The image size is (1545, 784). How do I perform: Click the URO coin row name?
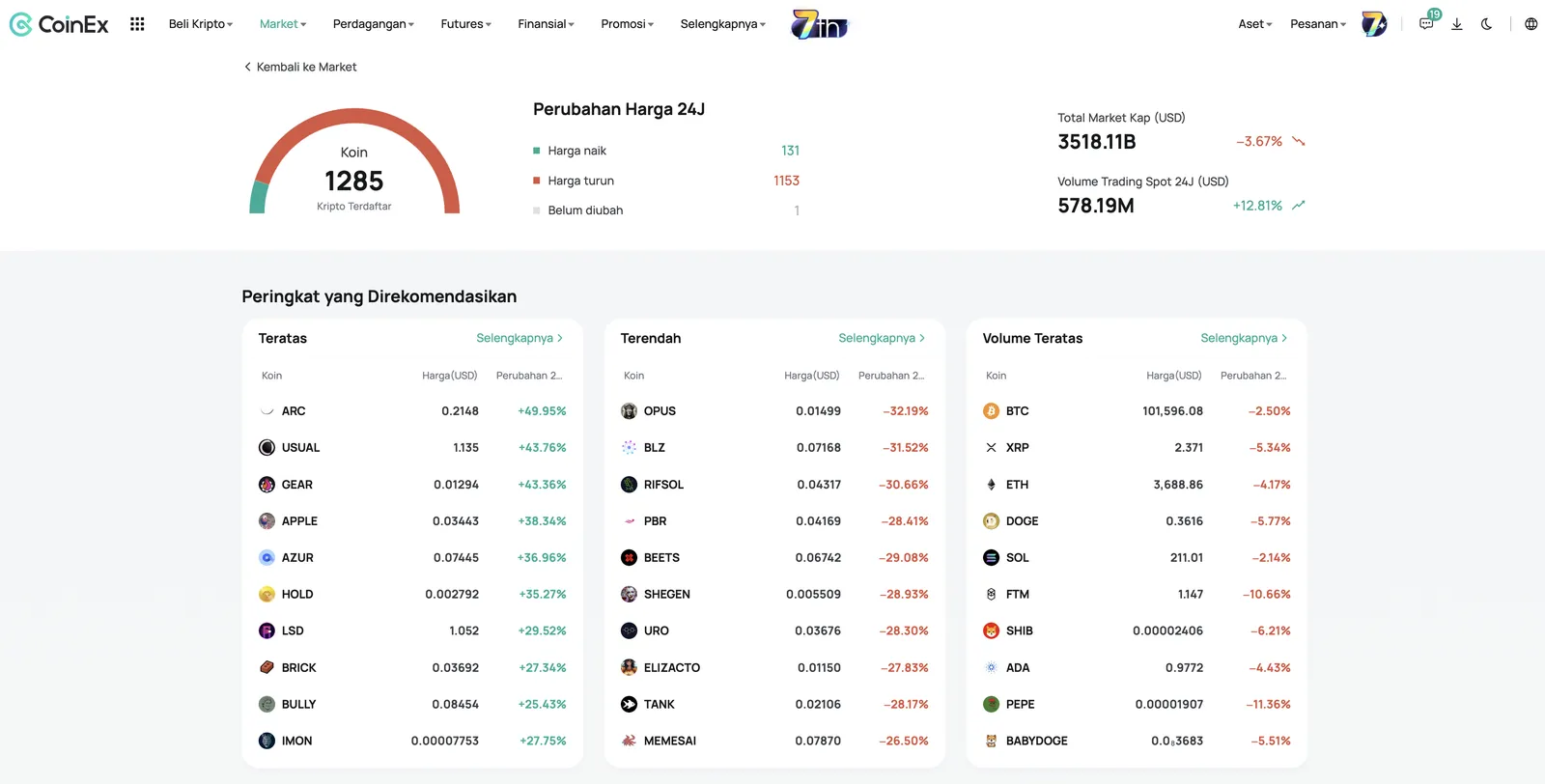click(657, 631)
